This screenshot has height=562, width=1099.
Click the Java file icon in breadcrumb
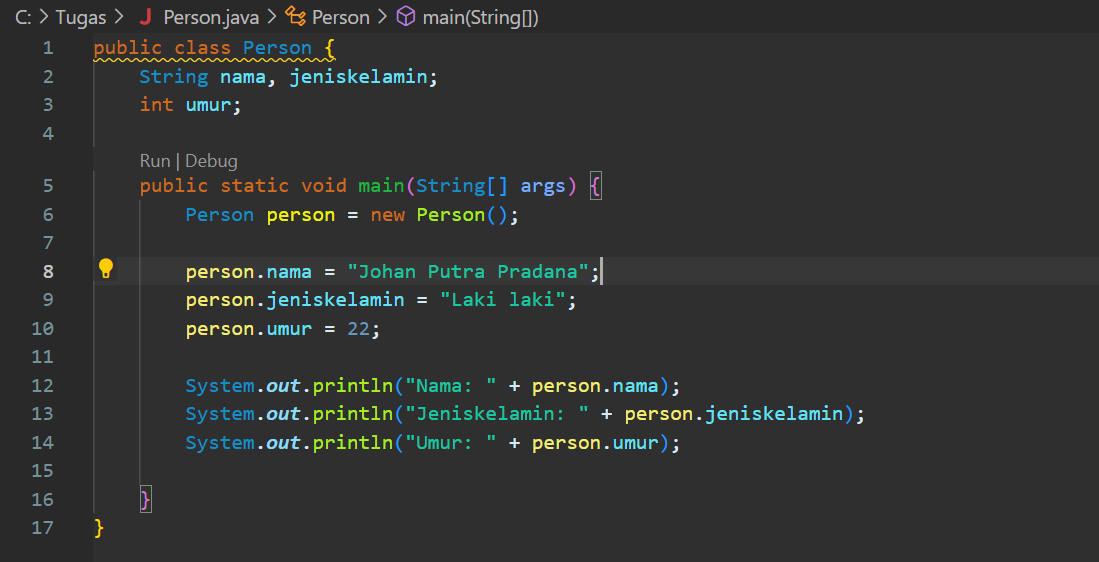coord(146,18)
